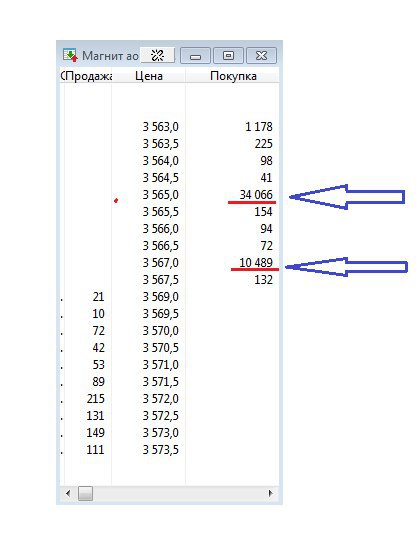Select price 3 570,0

click(161, 331)
